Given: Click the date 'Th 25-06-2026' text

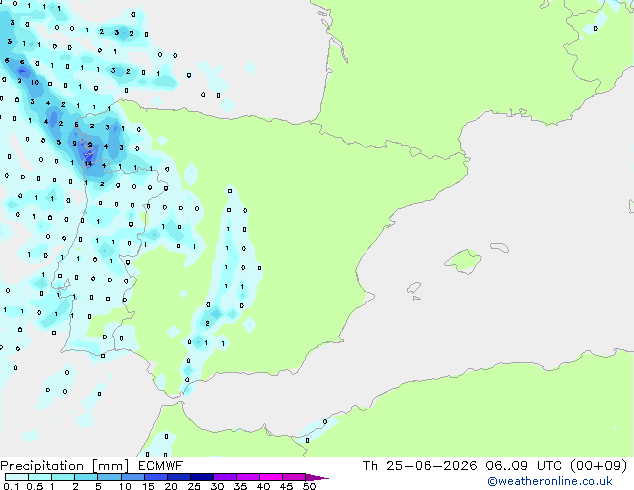Looking at the screenshot, I should click(x=420, y=466).
